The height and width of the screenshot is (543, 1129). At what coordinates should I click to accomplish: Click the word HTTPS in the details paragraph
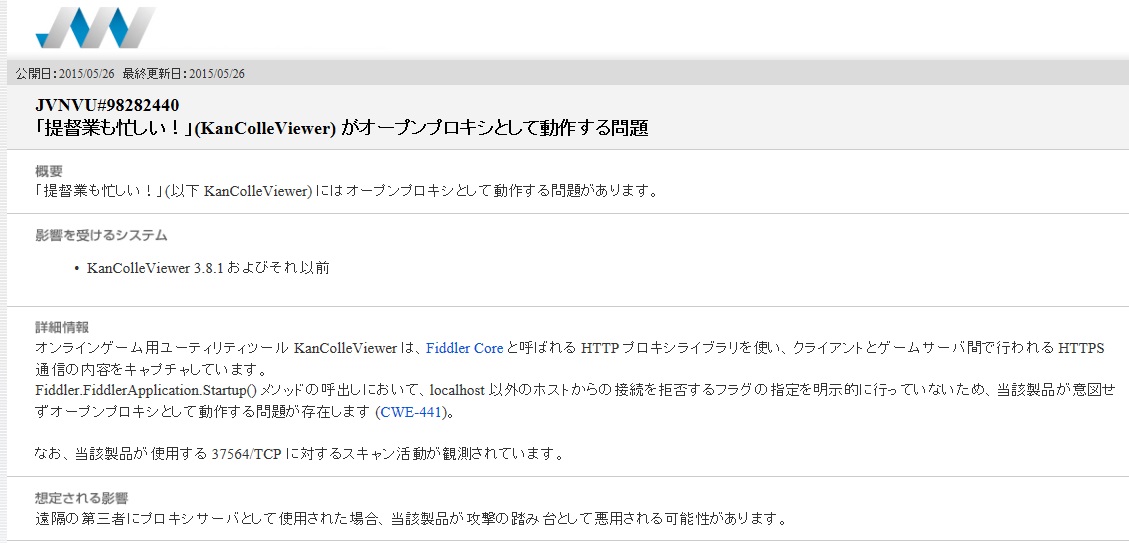pyautogui.click(x=1080, y=348)
